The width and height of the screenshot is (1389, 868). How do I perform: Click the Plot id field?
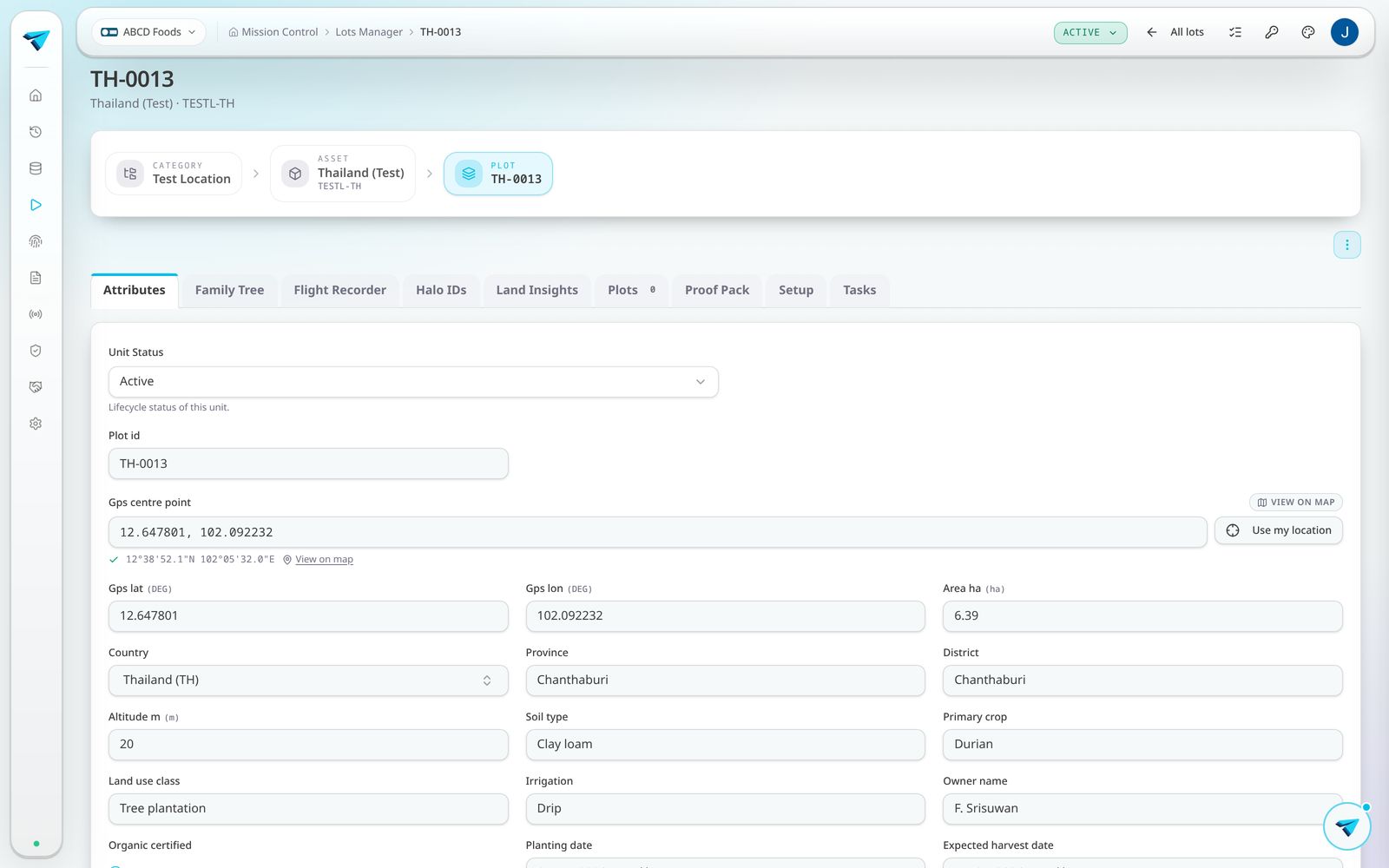pos(308,464)
